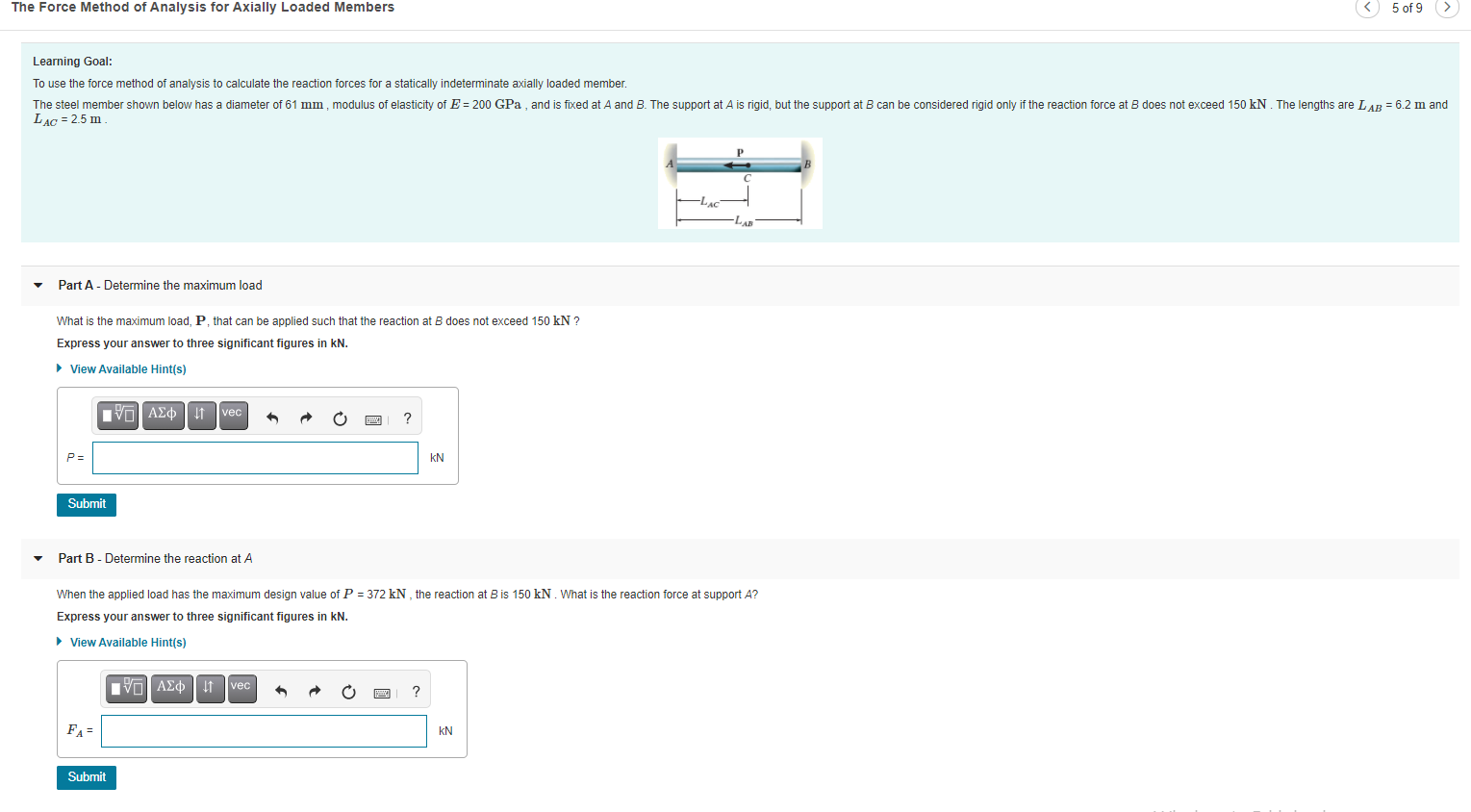Open keyboard shortcuts in Part B toolbar
The height and width of the screenshot is (812, 1471).
[382, 693]
